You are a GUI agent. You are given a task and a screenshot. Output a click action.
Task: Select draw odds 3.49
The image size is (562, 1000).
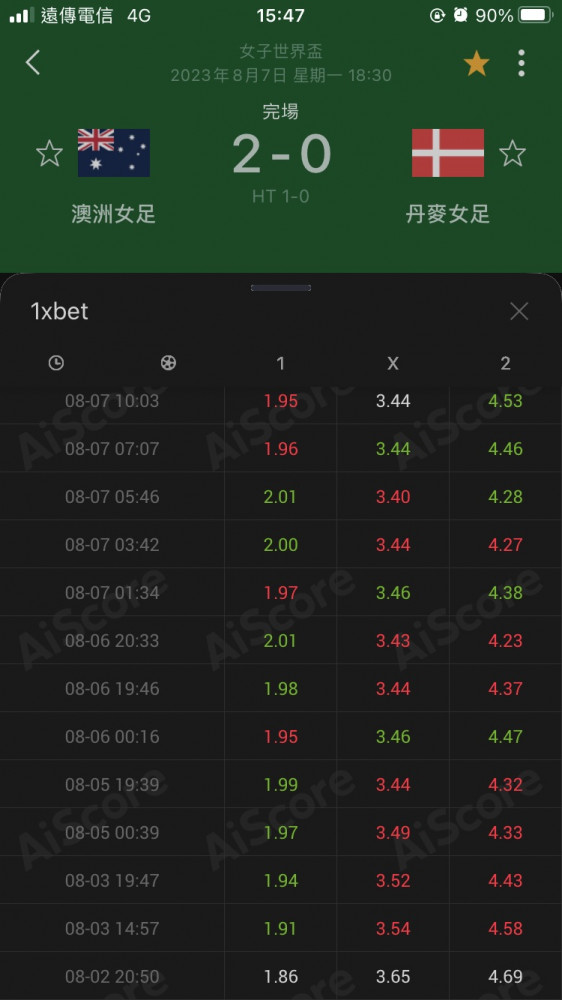pyautogui.click(x=393, y=832)
